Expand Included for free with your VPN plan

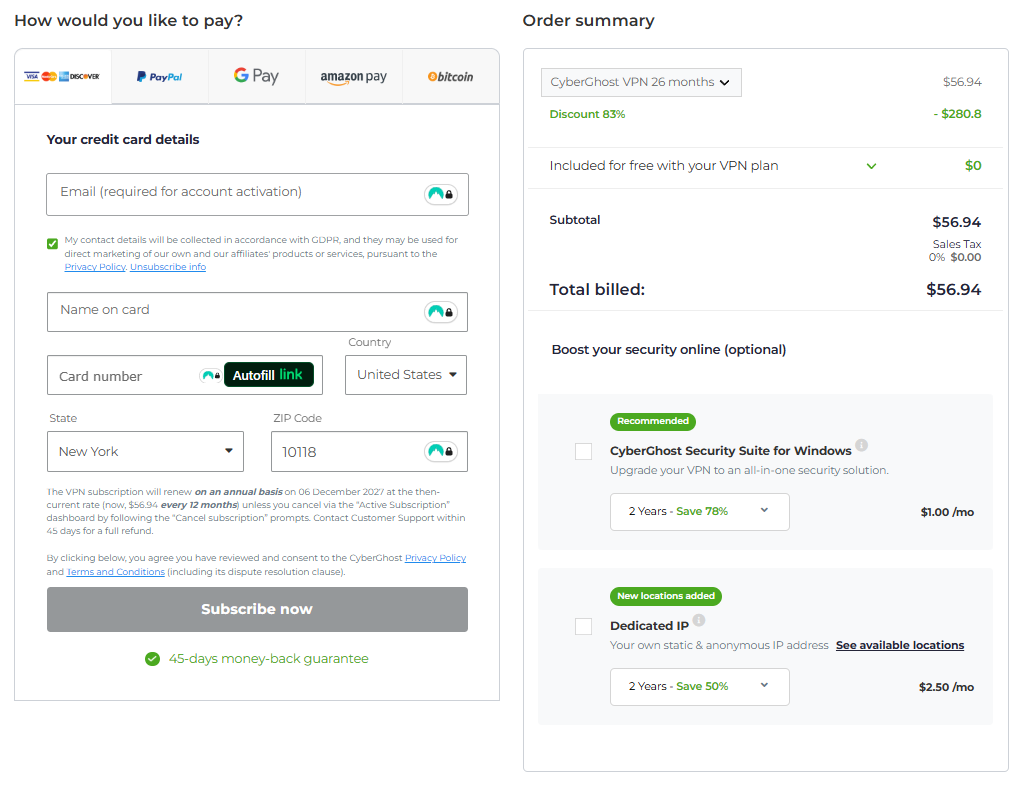[871, 166]
